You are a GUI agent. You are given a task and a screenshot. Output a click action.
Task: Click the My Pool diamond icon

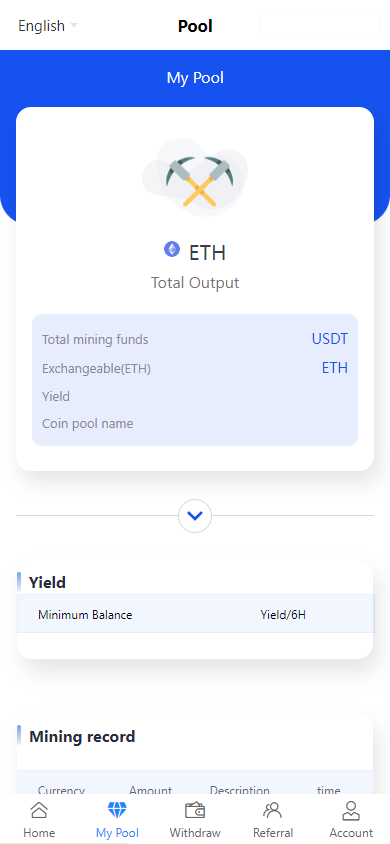(x=117, y=810)
